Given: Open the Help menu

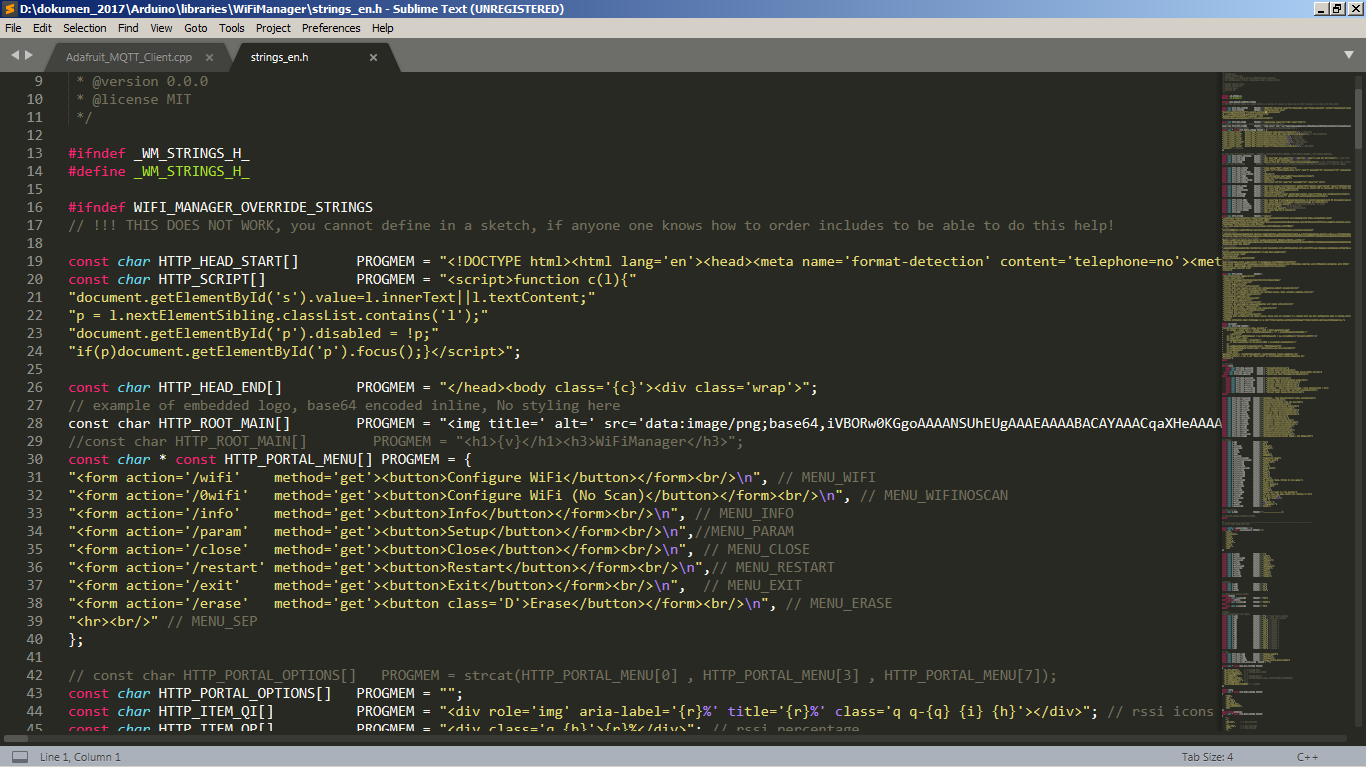Looking at the screenshot, I should pos(383,28).
